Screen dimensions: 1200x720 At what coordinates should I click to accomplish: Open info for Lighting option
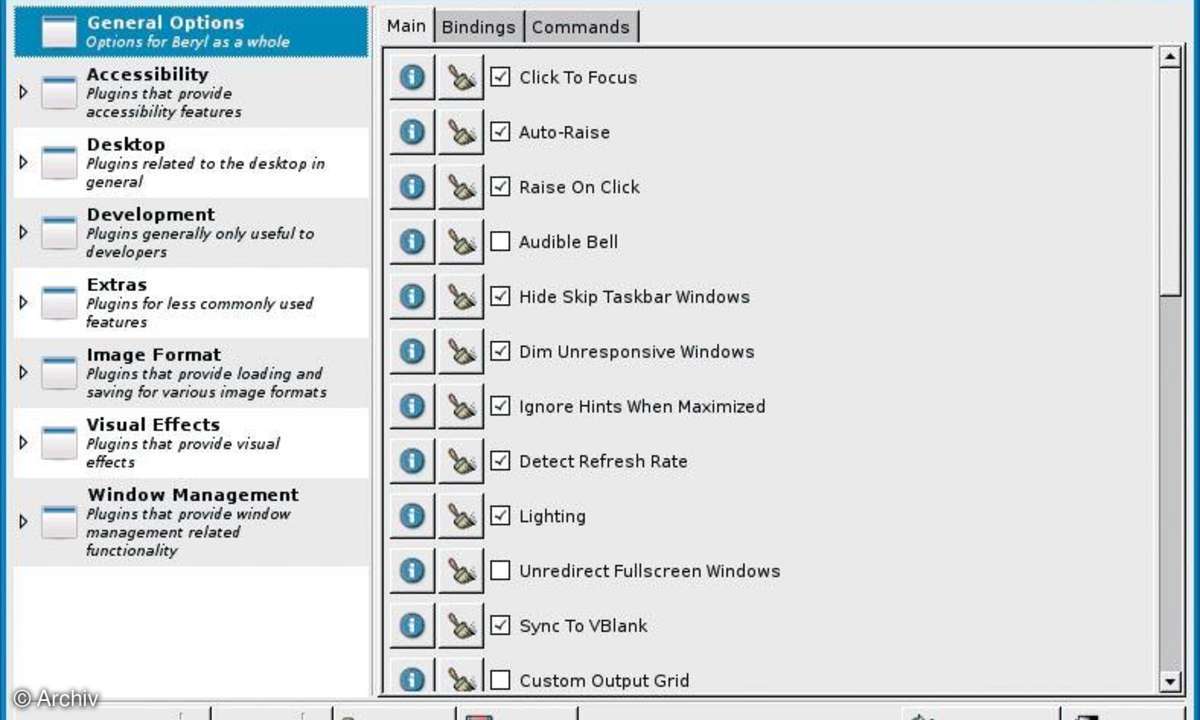point(412,516)
